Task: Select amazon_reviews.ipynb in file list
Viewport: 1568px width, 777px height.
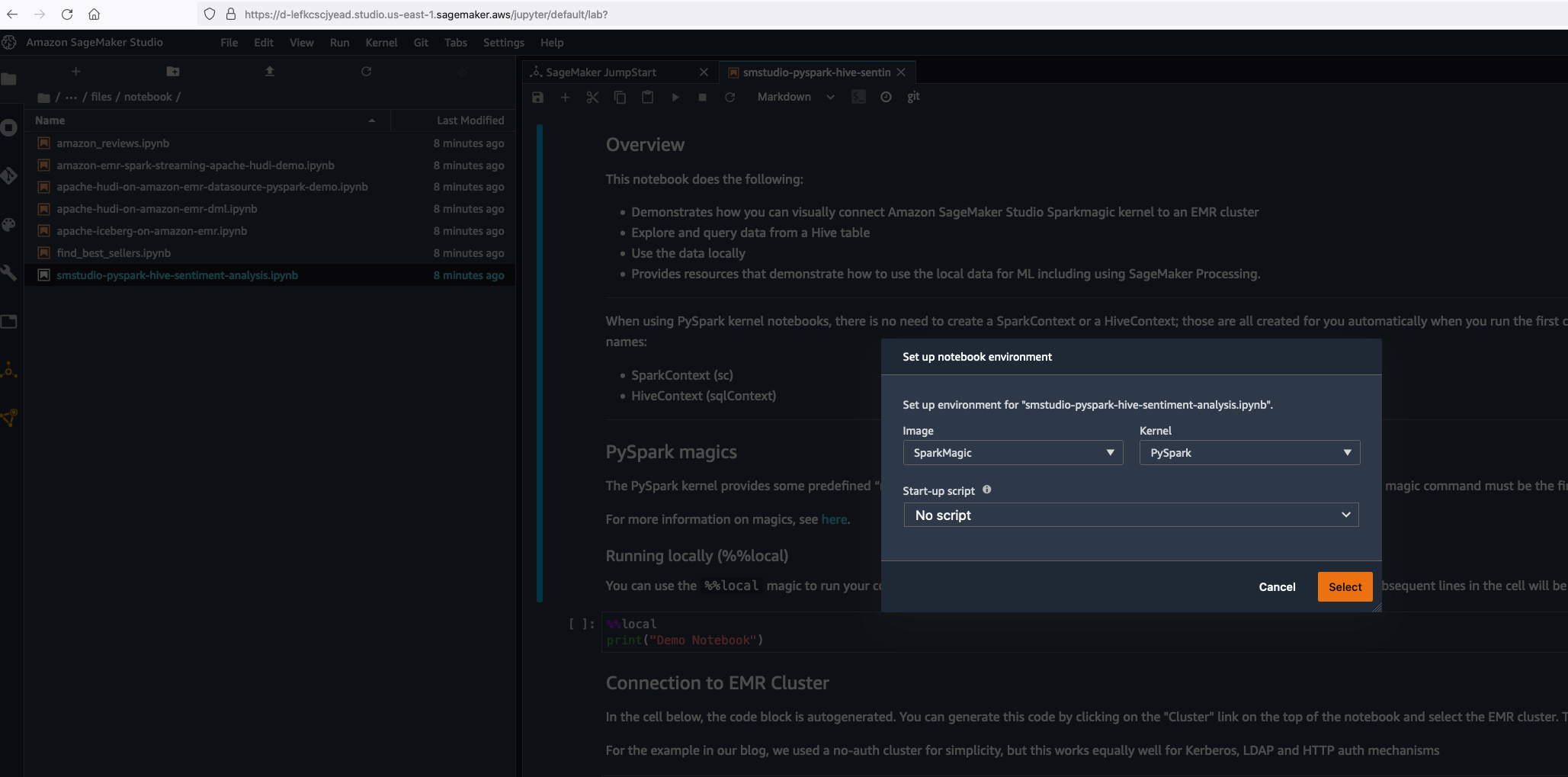Action: 271,143
